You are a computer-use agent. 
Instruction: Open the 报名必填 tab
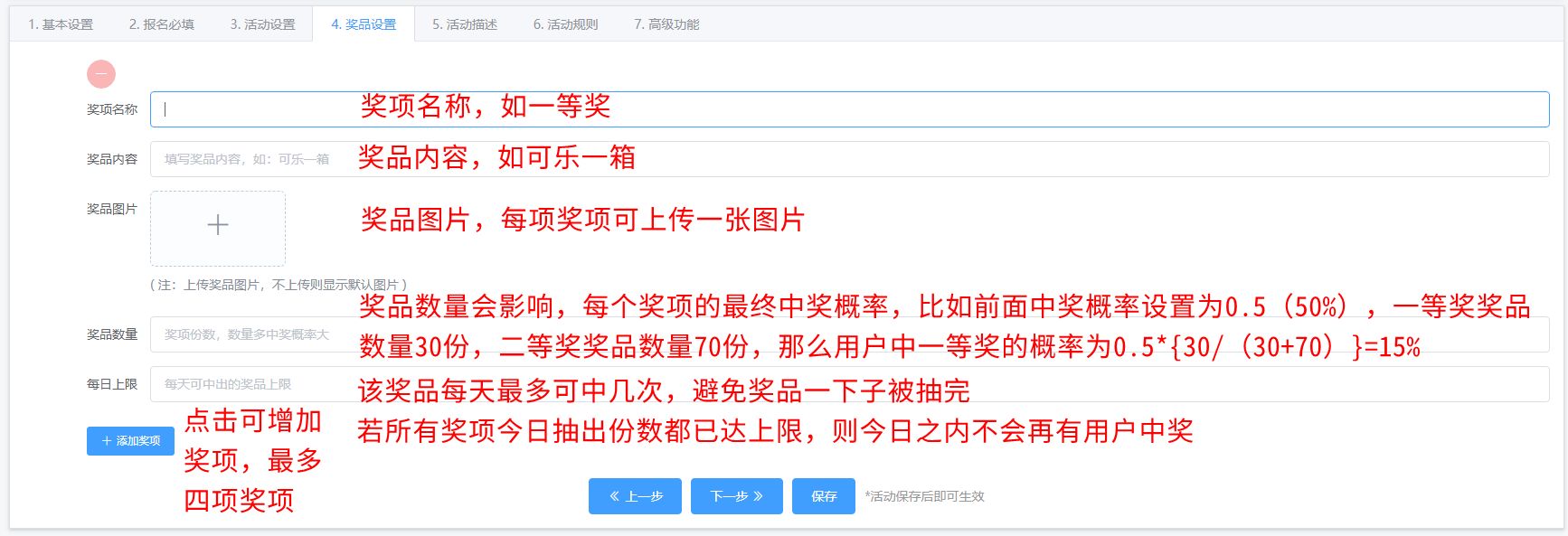pos(162,24)
